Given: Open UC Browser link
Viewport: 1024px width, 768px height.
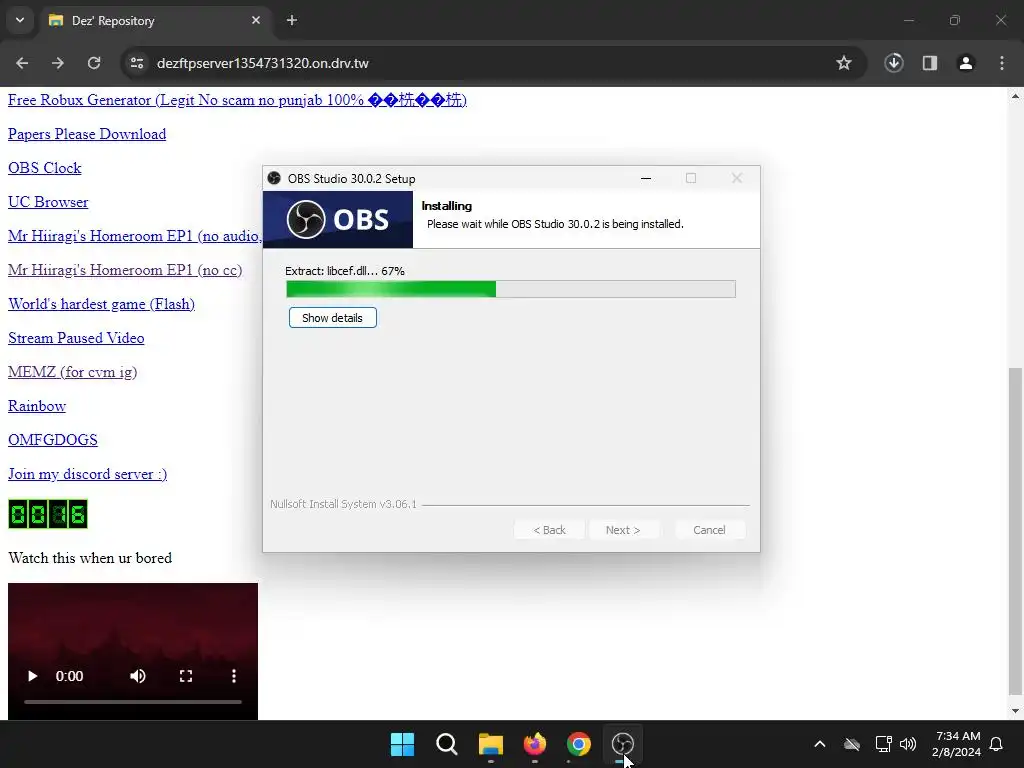Looking at the screenshot, I should pos(48,202).
